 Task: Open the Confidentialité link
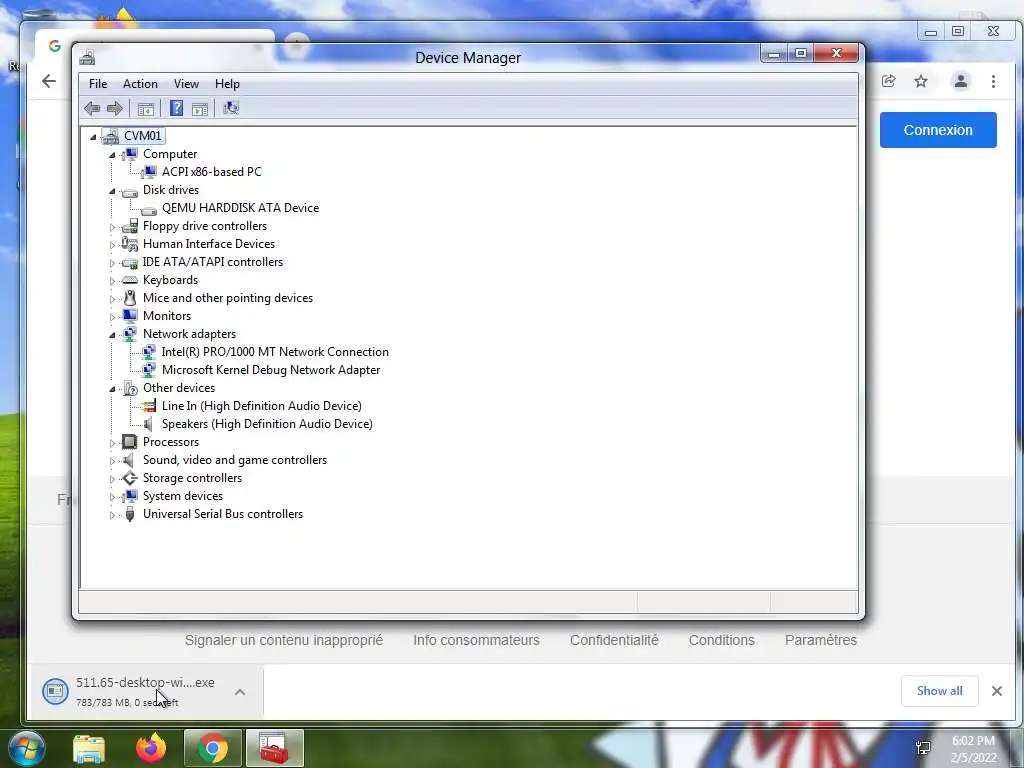[x=614, y=640]
